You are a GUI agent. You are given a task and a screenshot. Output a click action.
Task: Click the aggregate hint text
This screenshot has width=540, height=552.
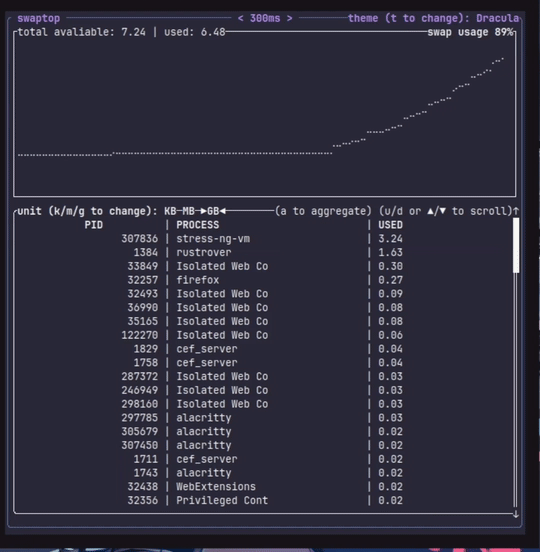click(323, 211)
